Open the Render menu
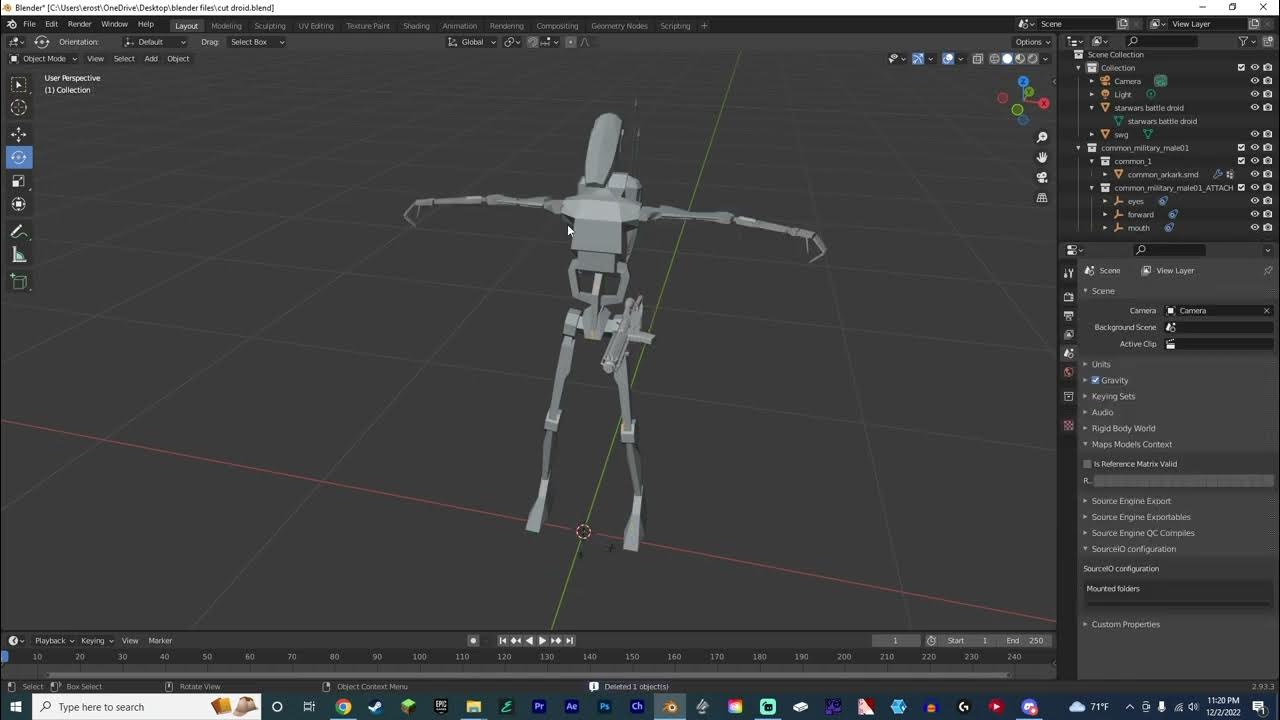This screenshot has height=720, width=1280. tap(80, 24)
